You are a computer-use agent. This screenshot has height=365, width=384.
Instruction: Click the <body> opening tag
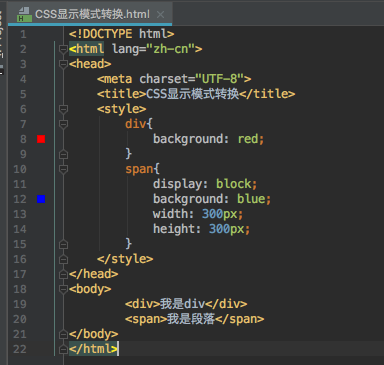90,289
